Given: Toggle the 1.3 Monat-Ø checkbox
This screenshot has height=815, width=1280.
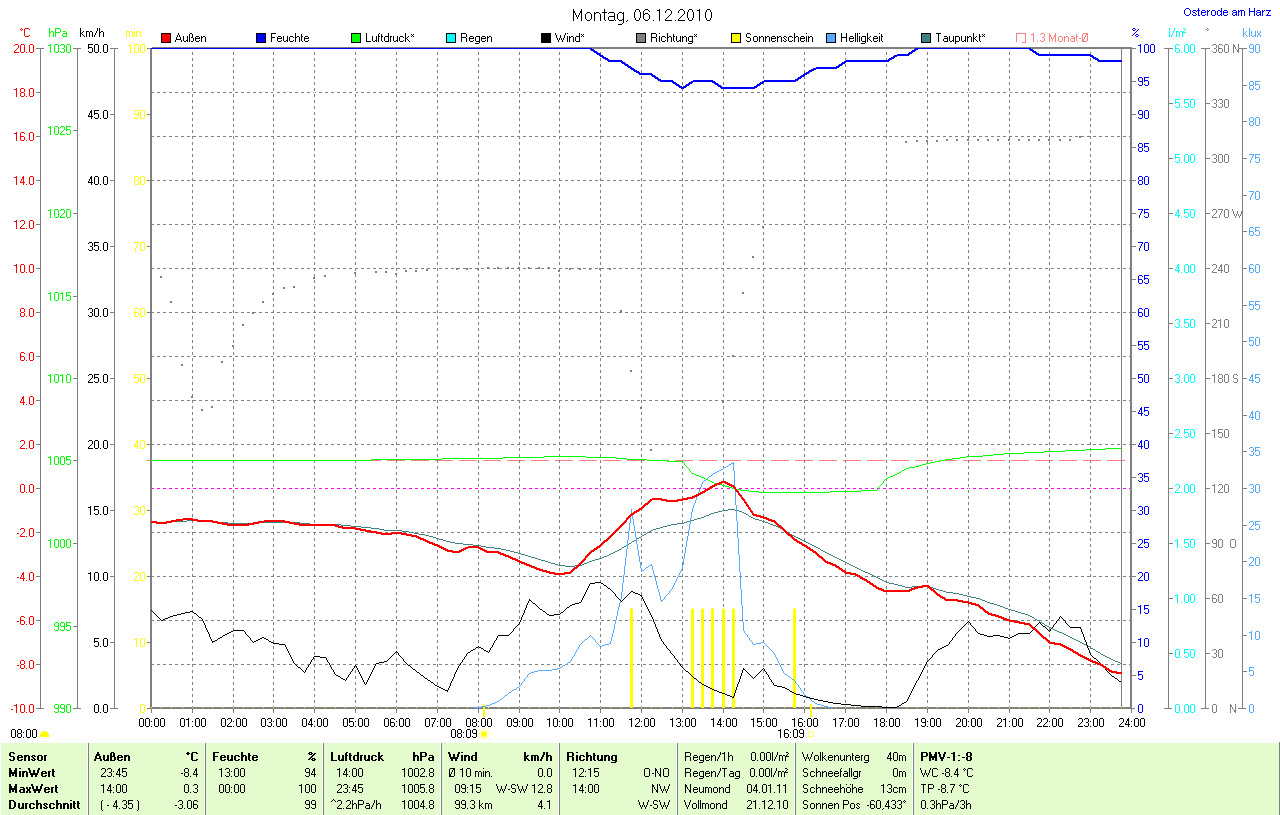Looking at the screenshot, I should pyautogui.click(x=1021, y=38).
